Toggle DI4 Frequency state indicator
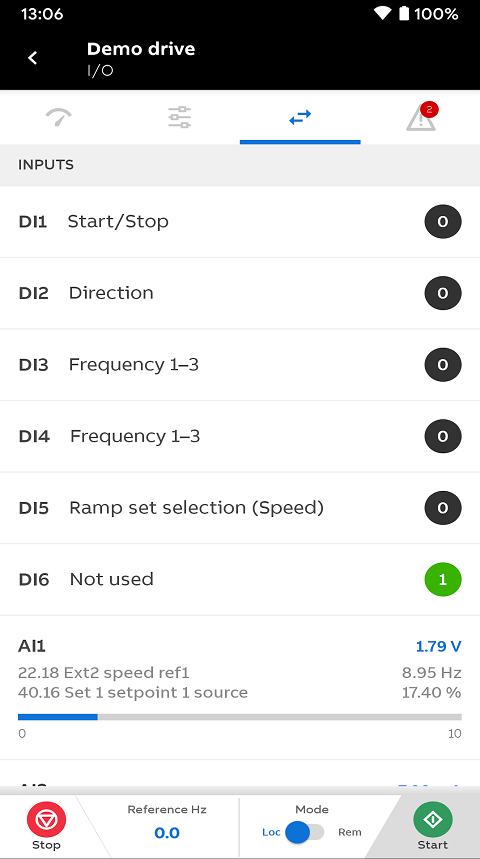This screenshot has width=480, height=859. 443,436
